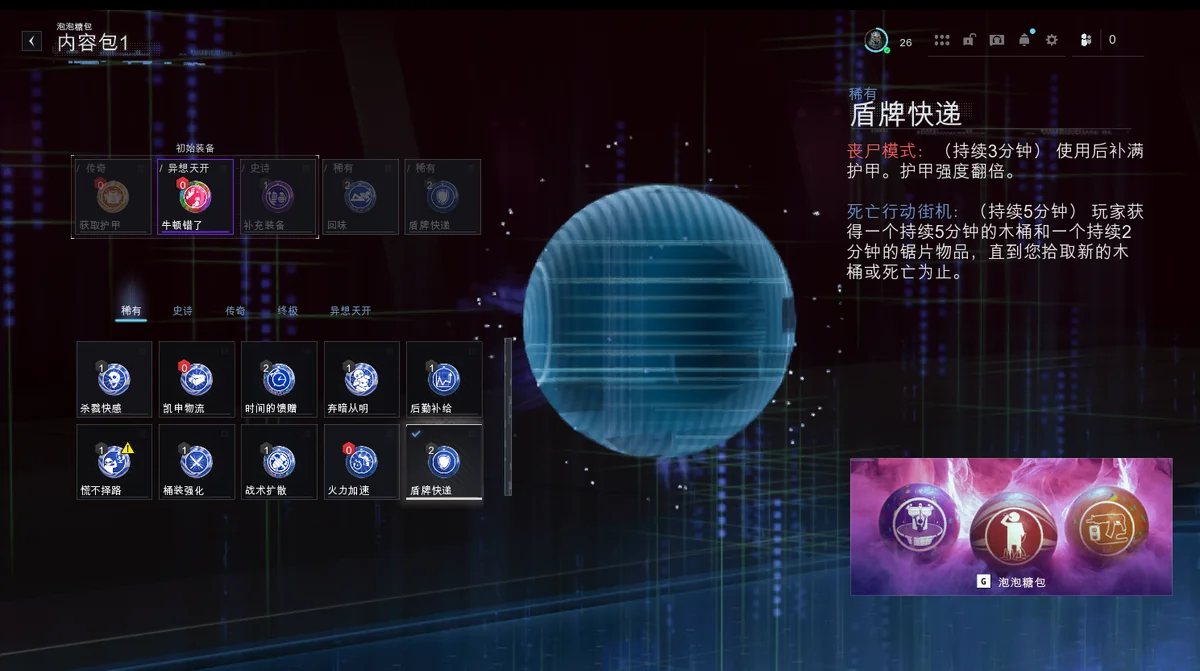Switch to the 传奇 rarity tab

click(235, 311)
